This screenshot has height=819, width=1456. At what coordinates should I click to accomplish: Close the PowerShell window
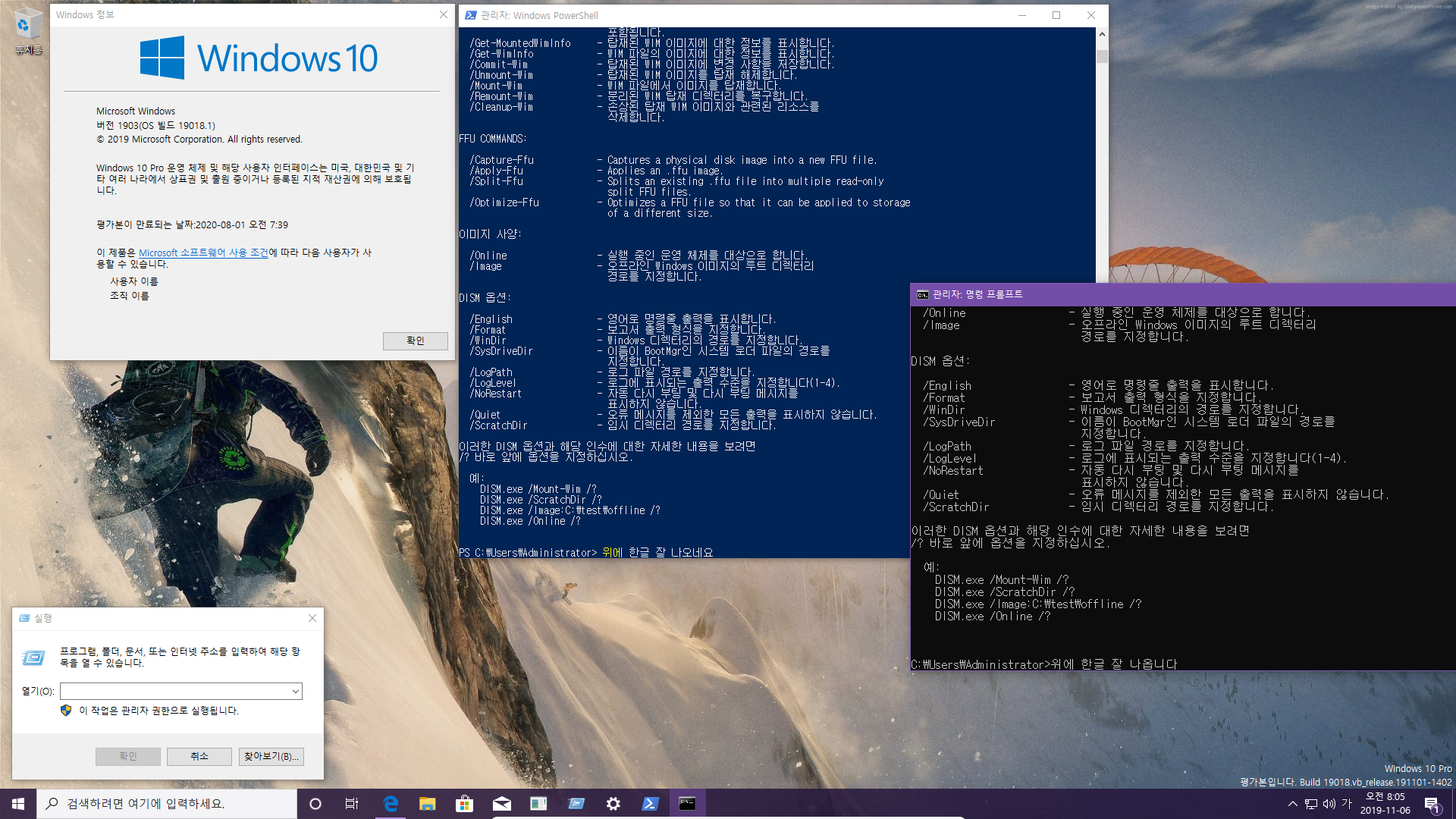tap(1091, 15)
